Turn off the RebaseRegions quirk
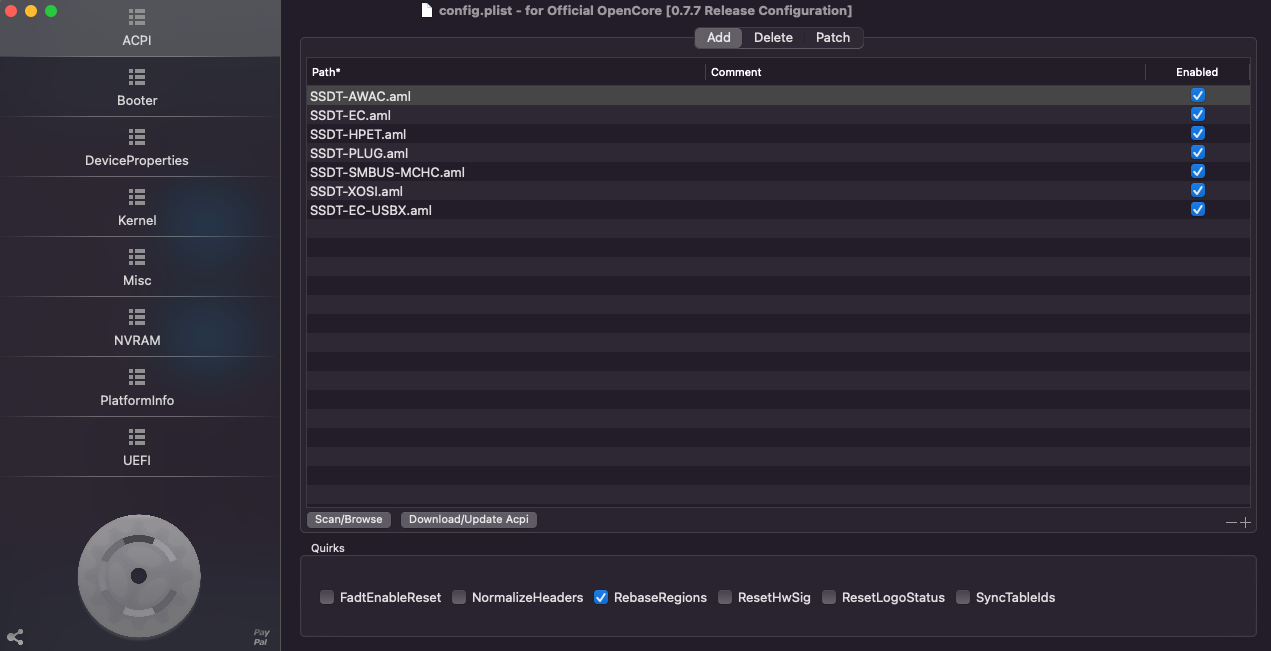 click(x=601, y=597)
